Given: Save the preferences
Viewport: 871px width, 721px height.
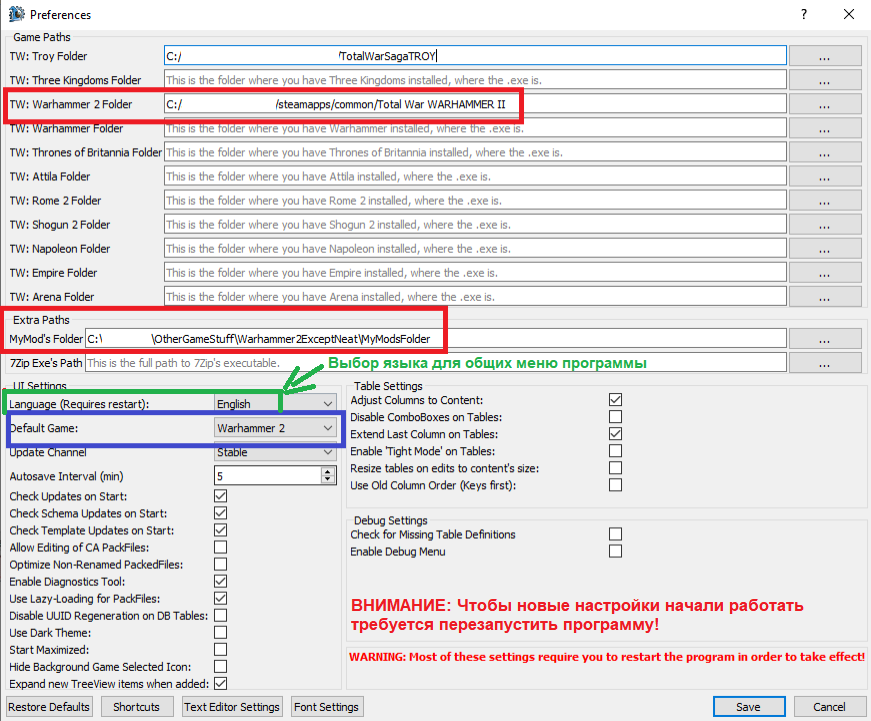Looking at the screenshot, I should point(749,707).
